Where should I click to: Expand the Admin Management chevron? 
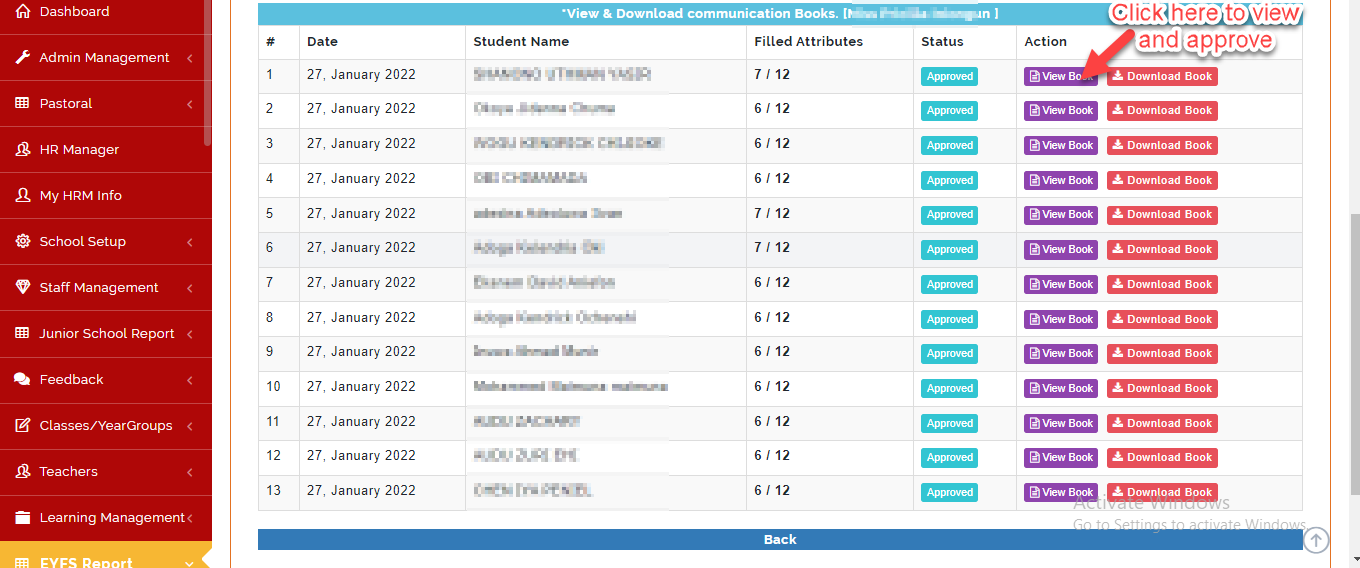click(189, 58)
